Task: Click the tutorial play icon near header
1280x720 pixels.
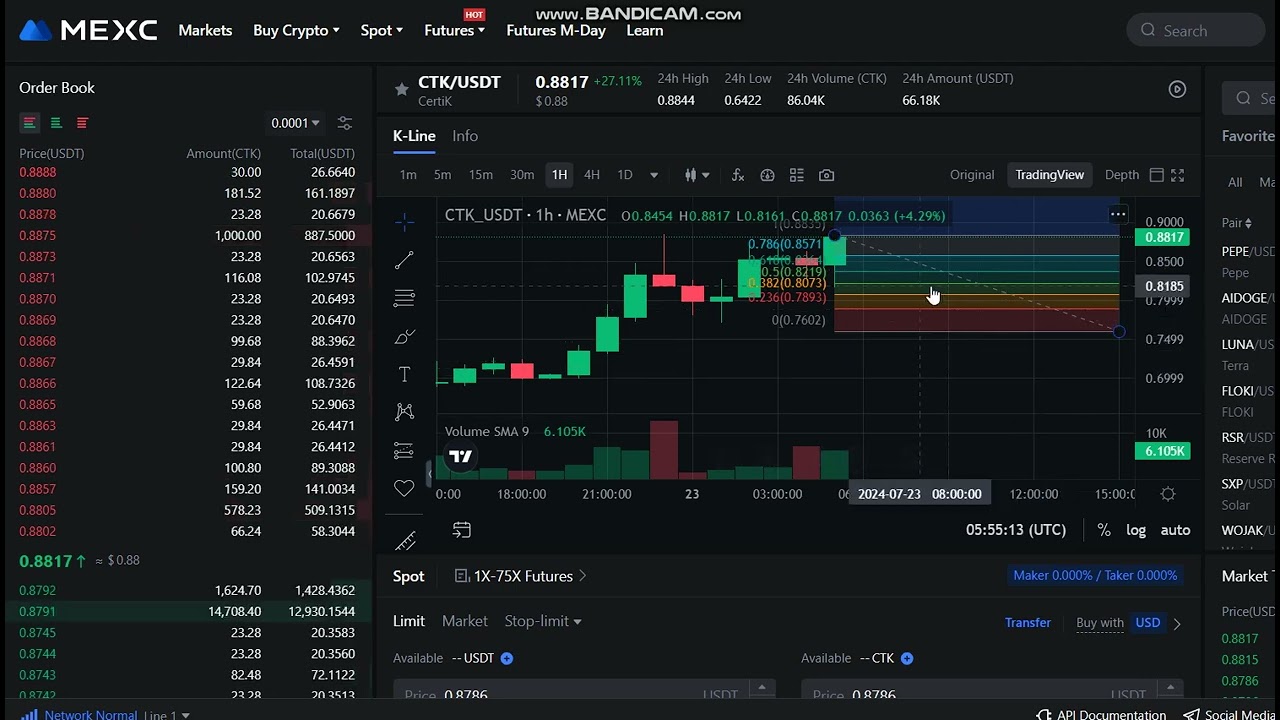Action: pyautogui.click(x=1177, y=89)
